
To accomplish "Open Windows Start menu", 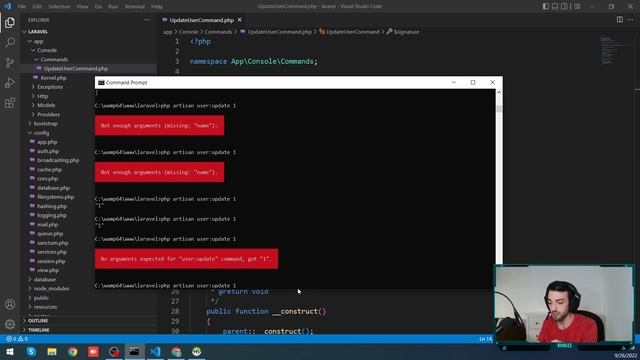I will [x=10, y=351].
